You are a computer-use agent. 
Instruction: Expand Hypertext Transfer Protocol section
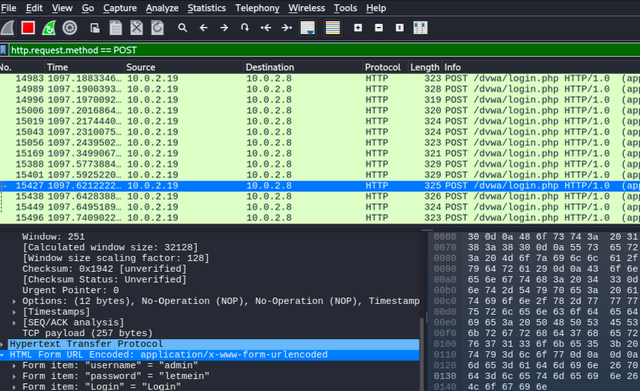click(2, 344)
